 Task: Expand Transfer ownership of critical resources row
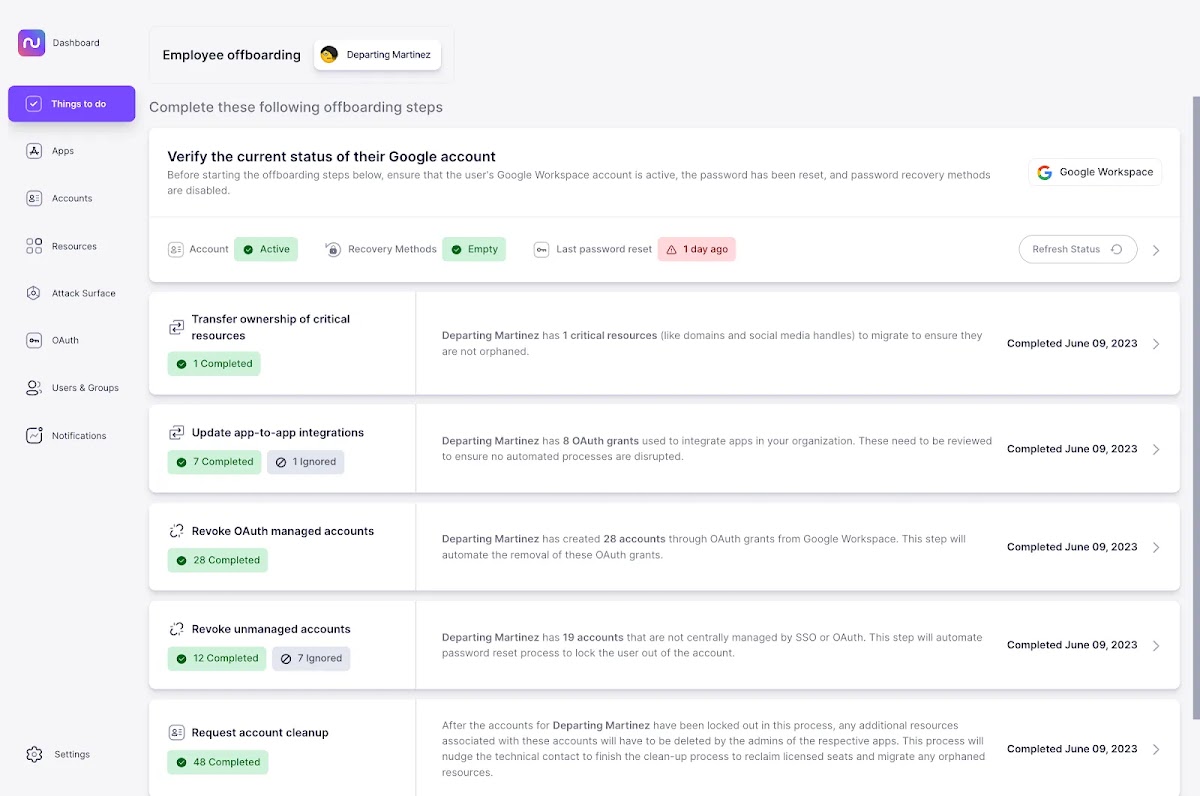tap(1156, 344)
